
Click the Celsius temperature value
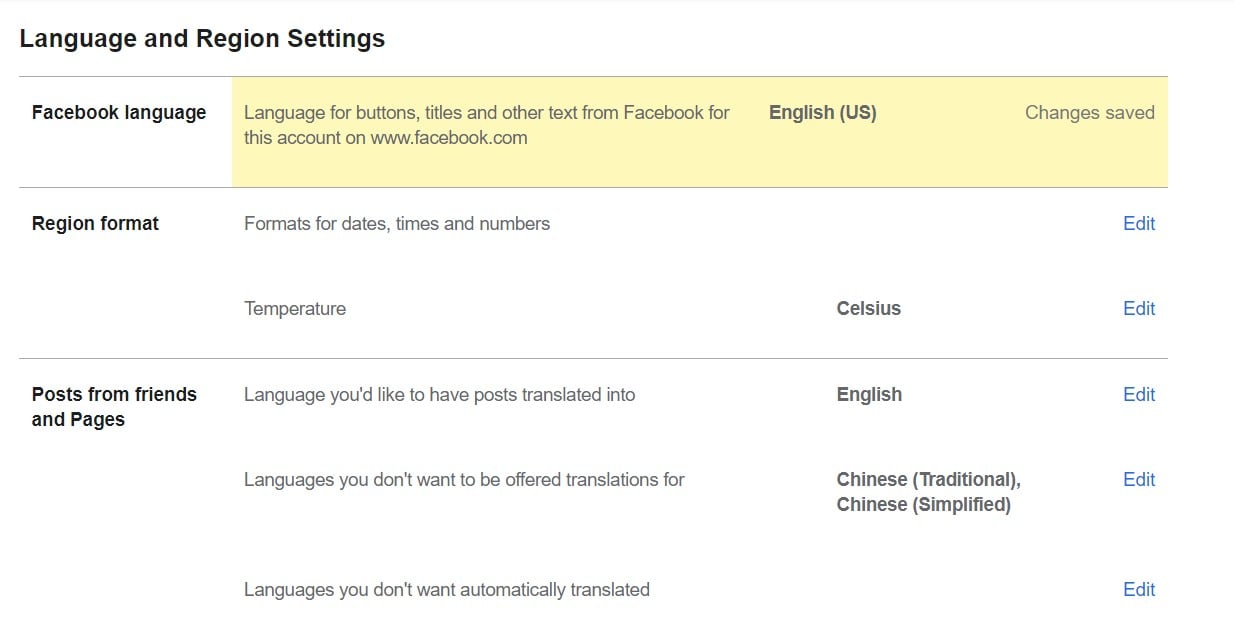(x=869, y=308)
